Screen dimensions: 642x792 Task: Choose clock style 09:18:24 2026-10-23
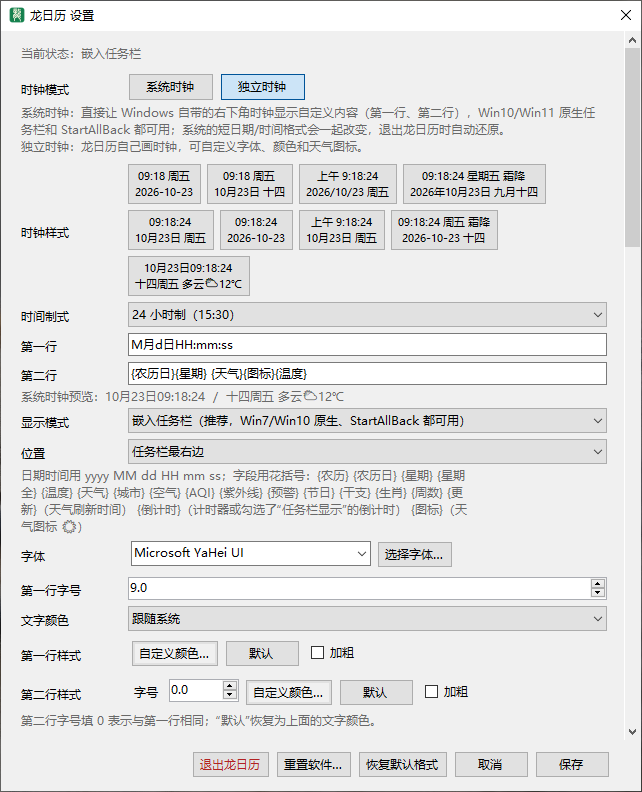tap(256, 230)
